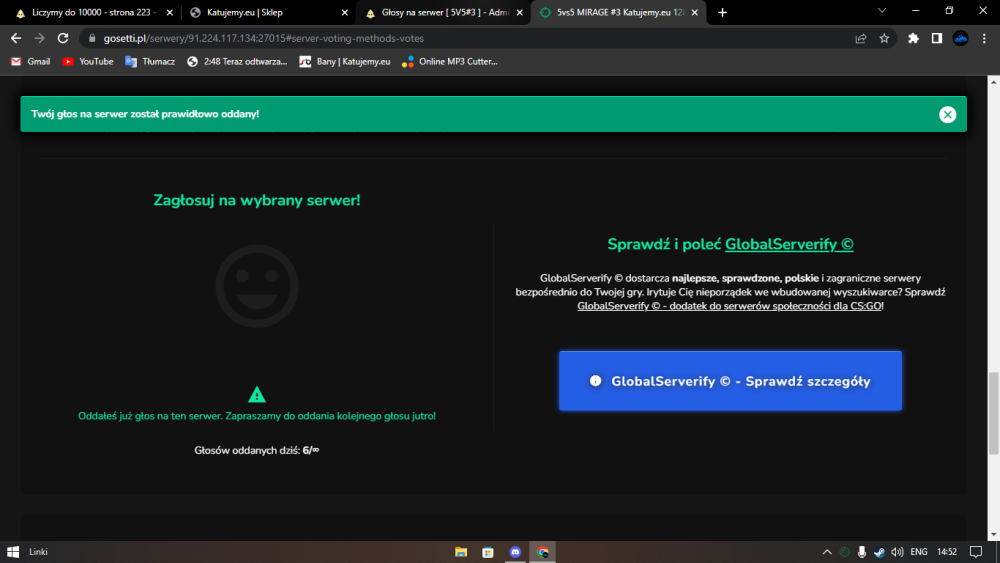The width and height of the screenshot is (1000, 563).
Task: Open the Windows notification center
Action: (976, 552)
